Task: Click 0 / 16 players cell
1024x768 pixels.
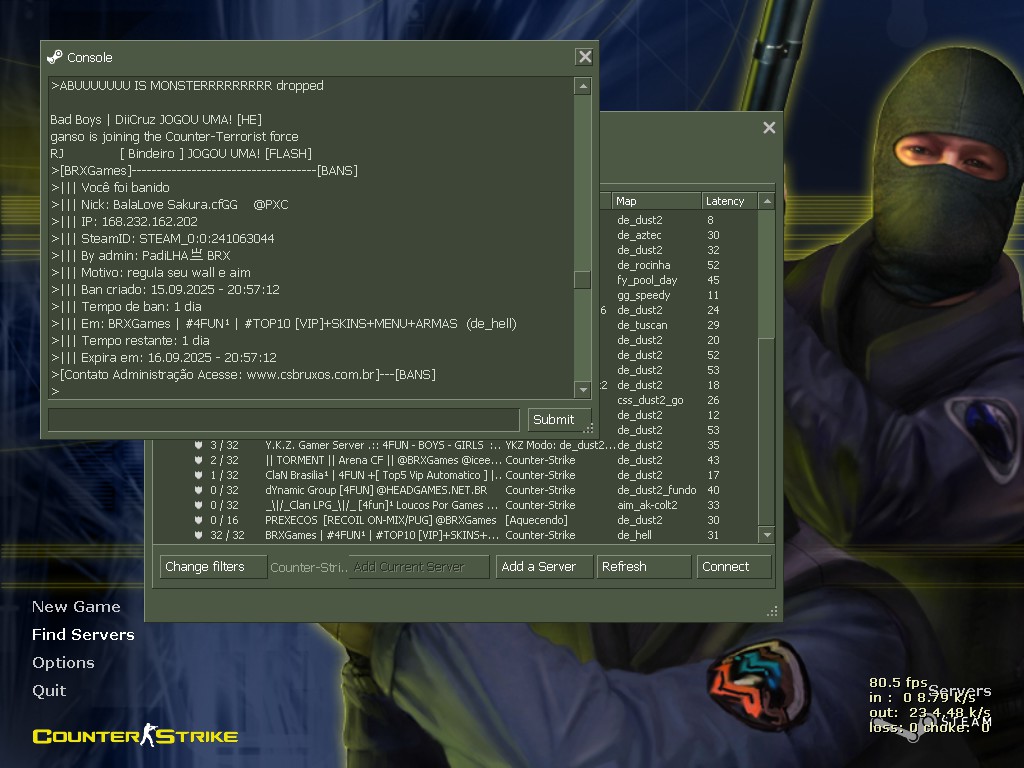Action: pos(224,520)
